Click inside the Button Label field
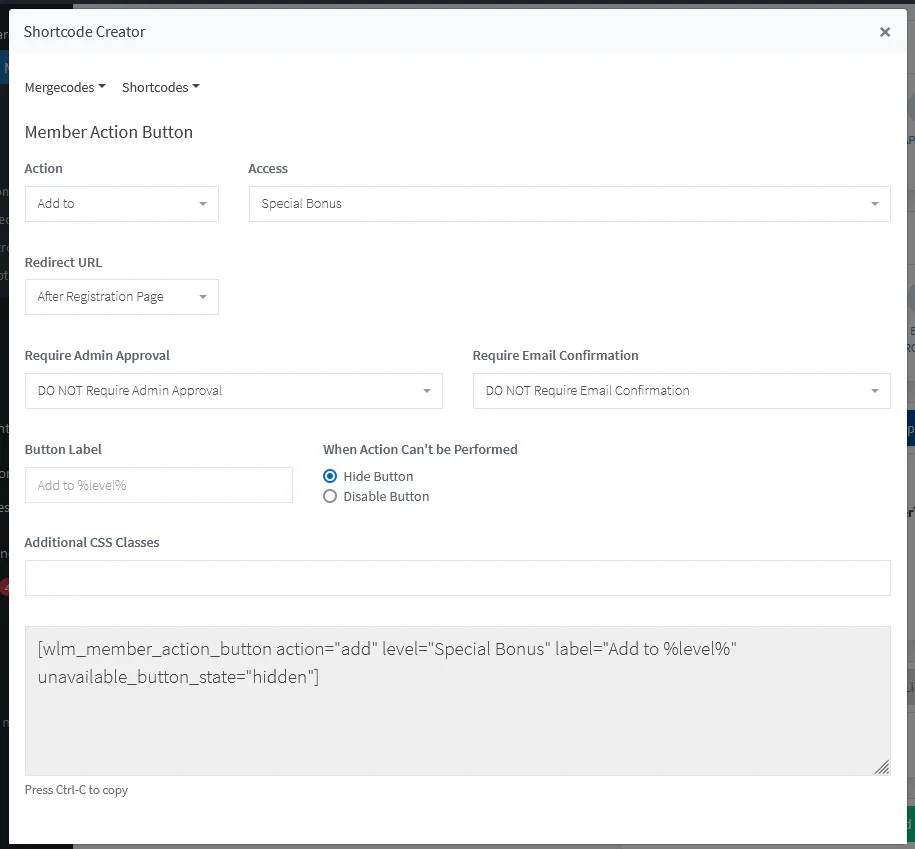Screen dimensions: 915x849 [158, 485]
